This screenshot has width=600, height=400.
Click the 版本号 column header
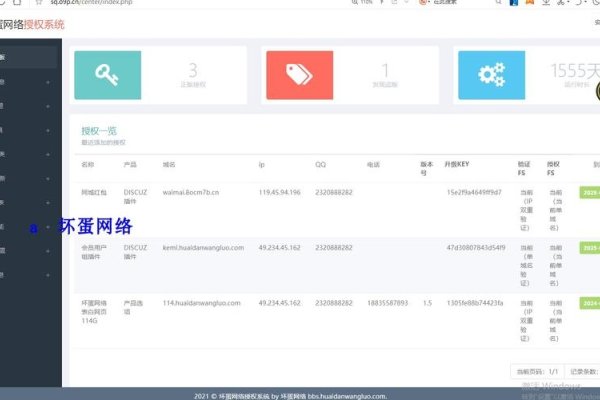coord(427,168)
